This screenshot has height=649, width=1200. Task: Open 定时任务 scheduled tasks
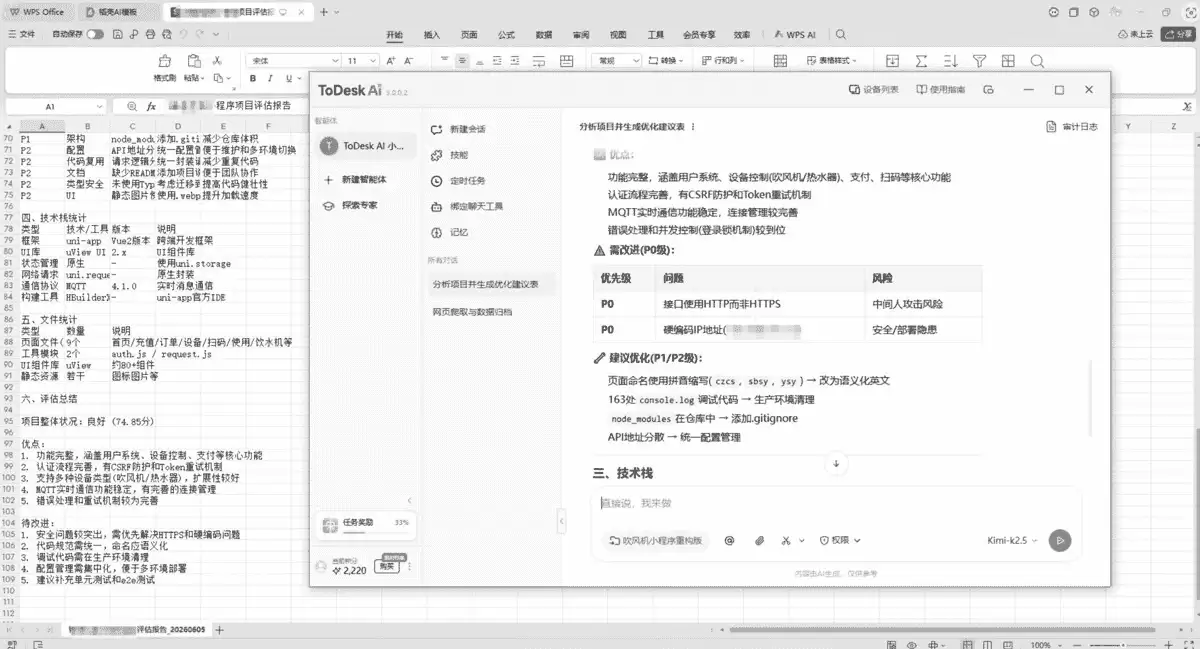pos(458,181)
